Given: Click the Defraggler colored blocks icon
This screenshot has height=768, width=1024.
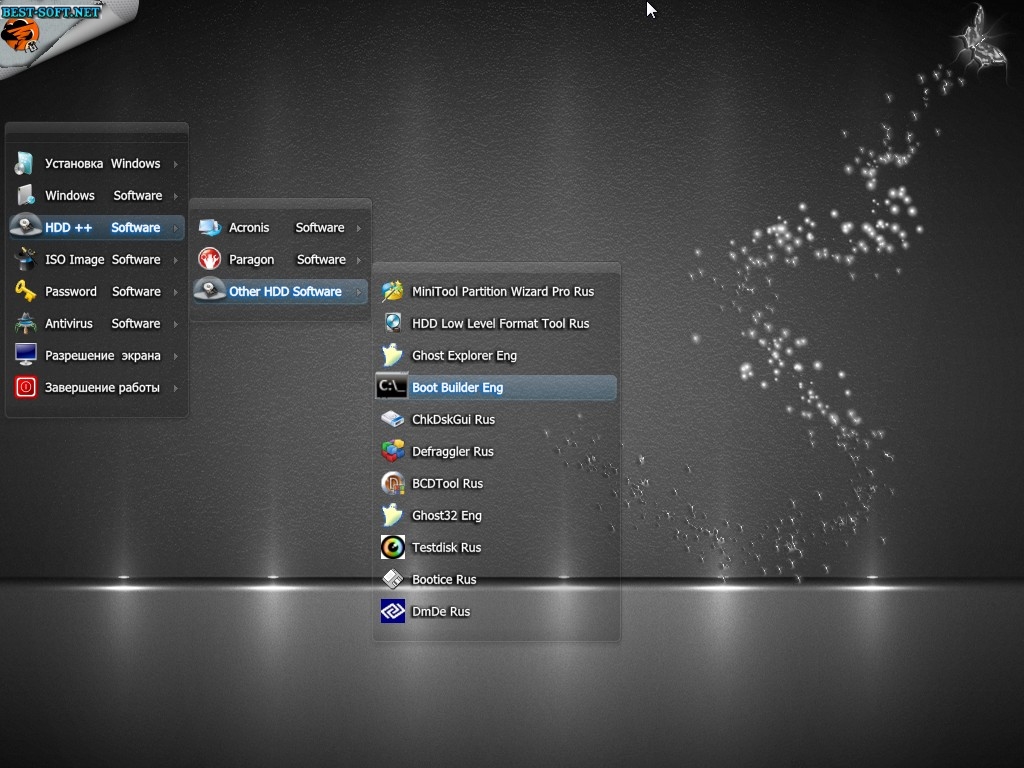Looking at the screenshot, I should pyautogui.click(x=392, y=451).
